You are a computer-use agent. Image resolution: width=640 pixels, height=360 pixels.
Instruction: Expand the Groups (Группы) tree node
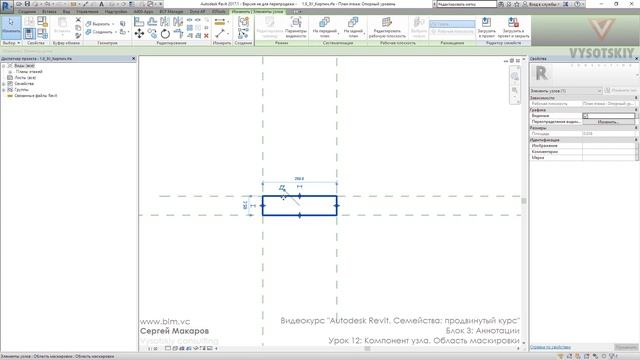coord(4,89)
